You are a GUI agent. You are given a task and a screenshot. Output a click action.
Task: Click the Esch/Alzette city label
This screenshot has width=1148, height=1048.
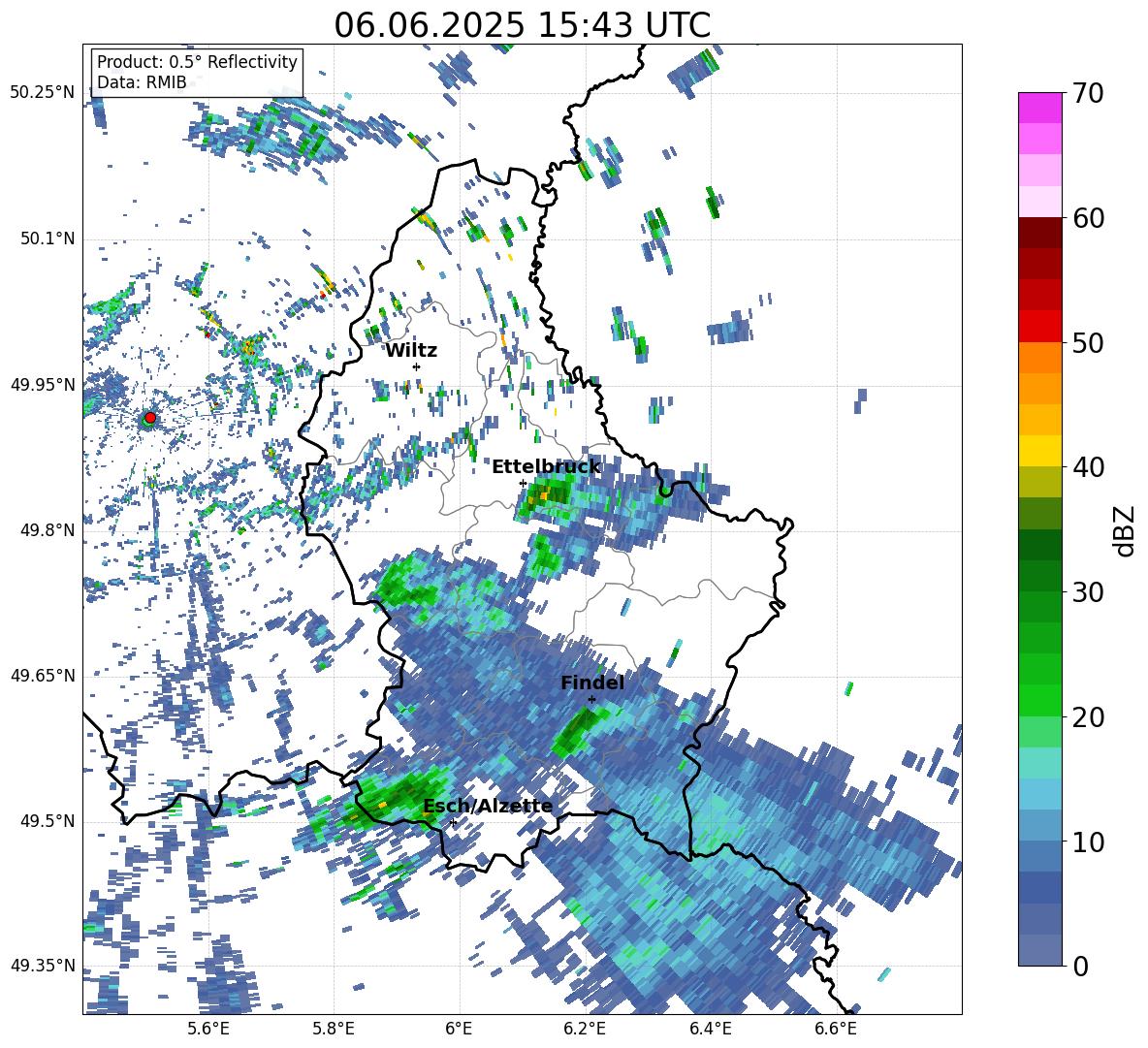489,807
